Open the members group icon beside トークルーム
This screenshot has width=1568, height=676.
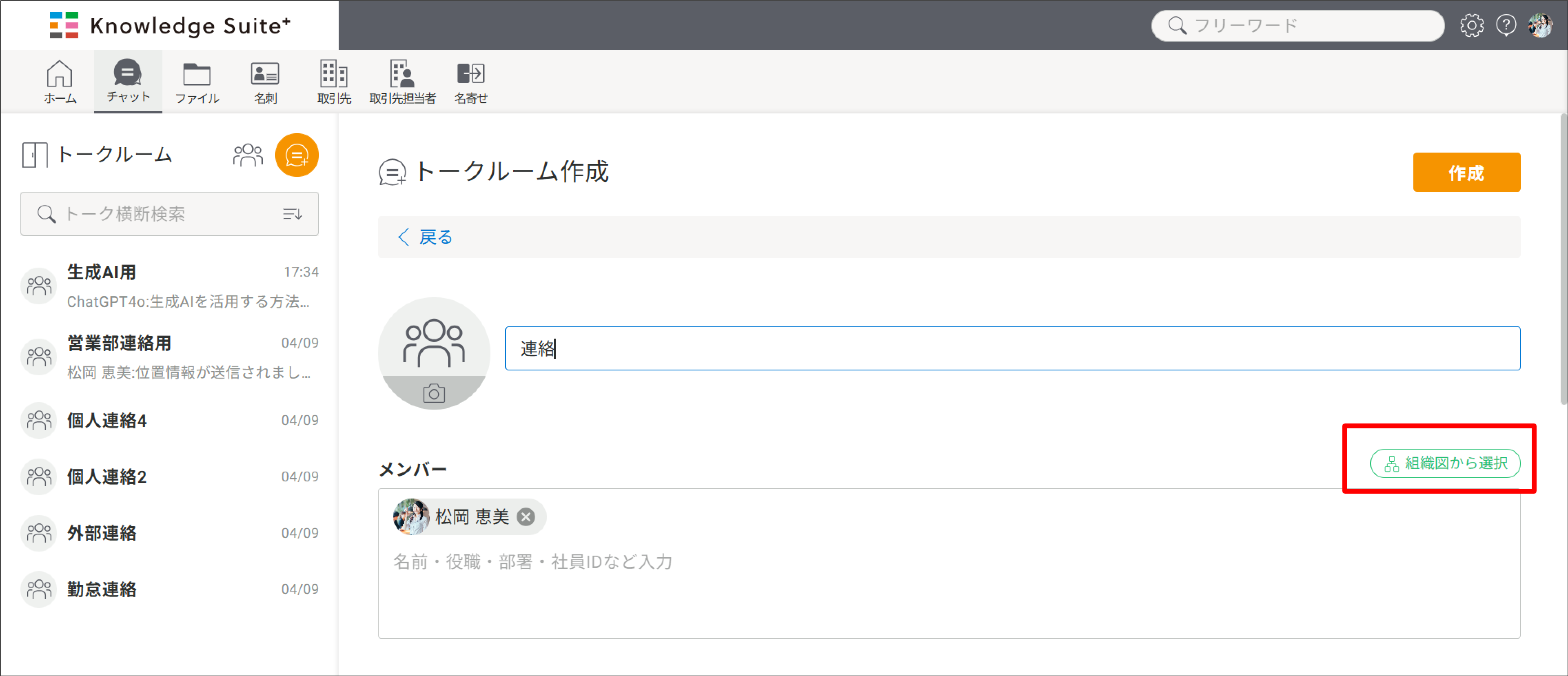coord(248,155)
